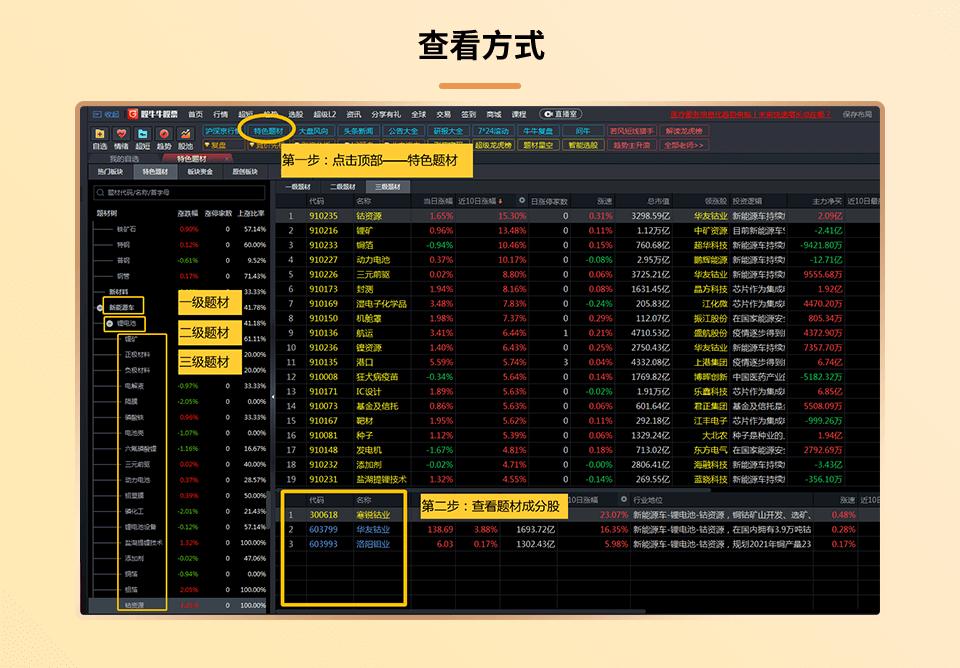Click the left panel collapse arrow splitter
This screenshot has height=668, width=960.
click(x=272, y=397)
